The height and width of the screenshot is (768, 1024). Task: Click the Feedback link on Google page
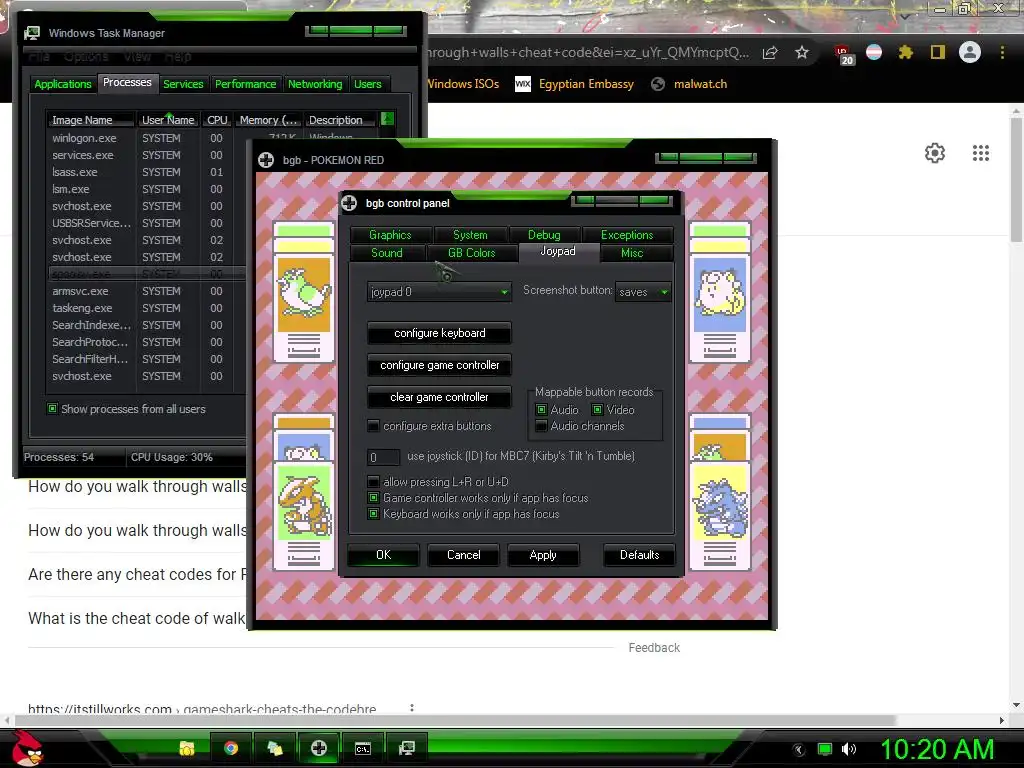[654, 647]
